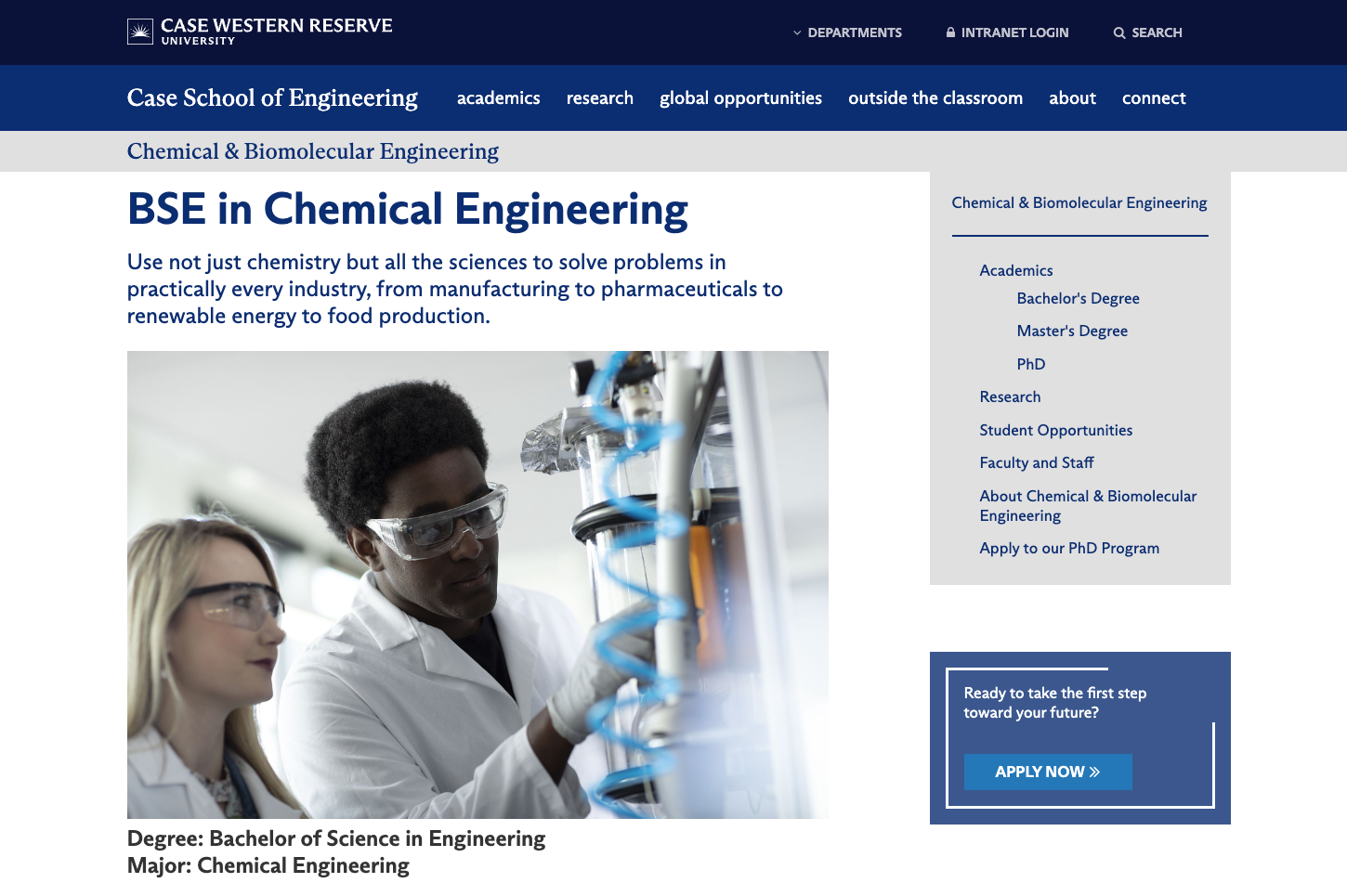Screen dimensions: 1347x896
Task: Click the Major: Chemical Engineering text
Action: click(x=268, y=865)
